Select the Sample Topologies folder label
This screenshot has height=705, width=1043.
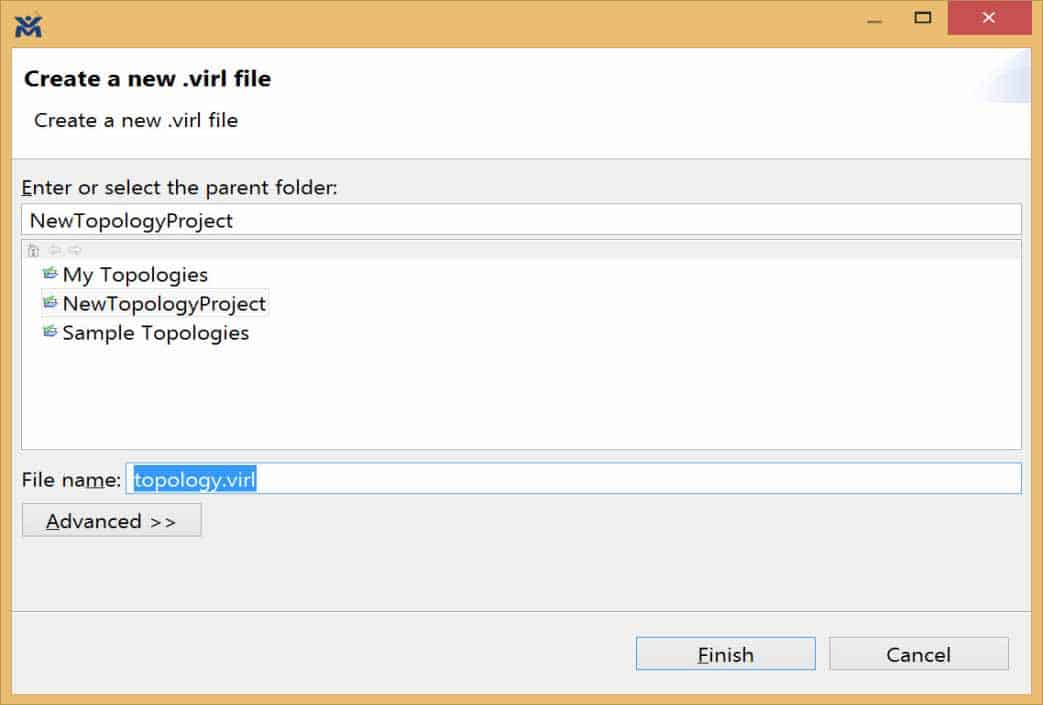[x=156, y=333]
